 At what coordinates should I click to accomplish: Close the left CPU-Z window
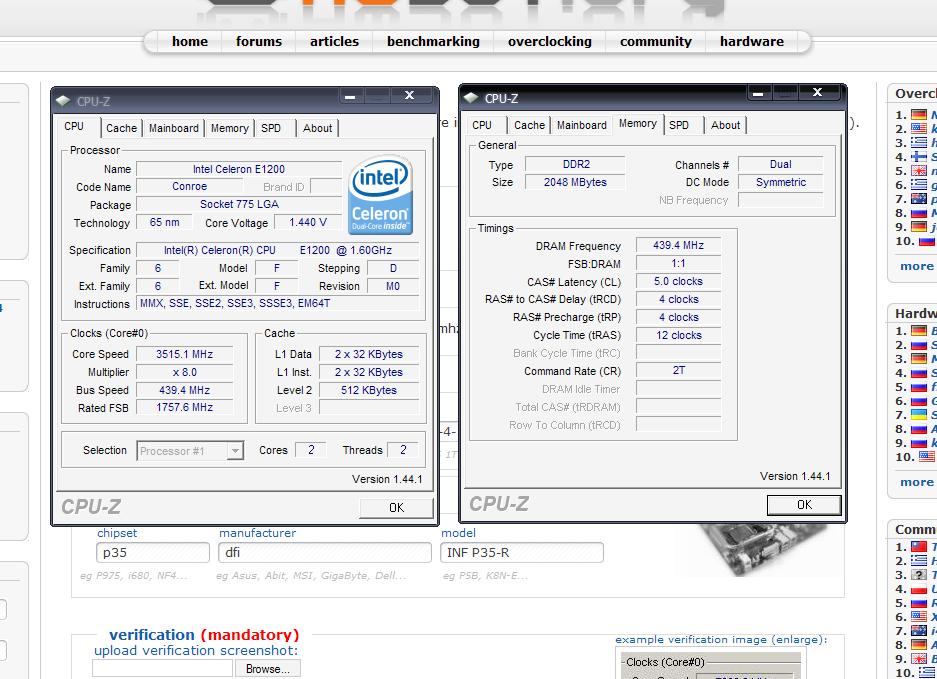coord(409,96)
